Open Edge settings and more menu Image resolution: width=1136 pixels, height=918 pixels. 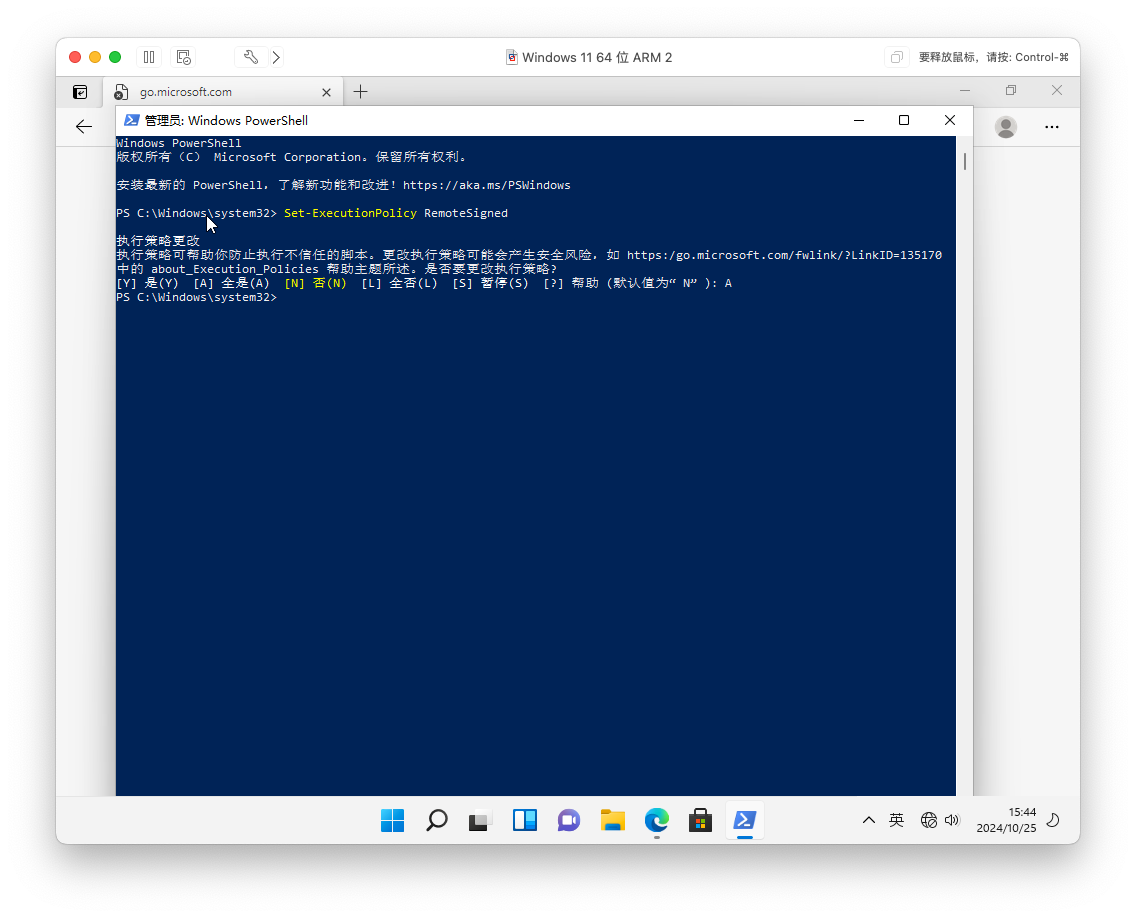coord(1052,127)
